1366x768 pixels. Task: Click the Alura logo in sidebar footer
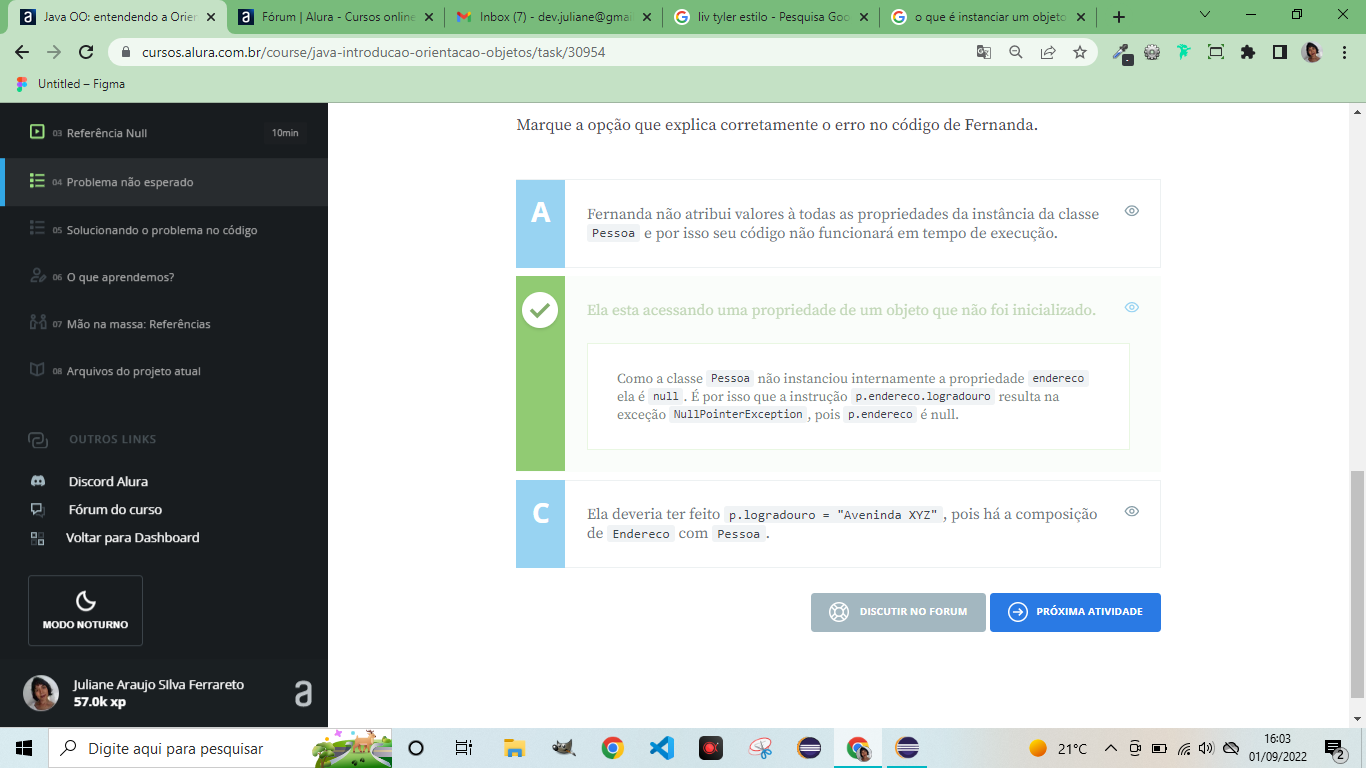[x=303, y=693]
